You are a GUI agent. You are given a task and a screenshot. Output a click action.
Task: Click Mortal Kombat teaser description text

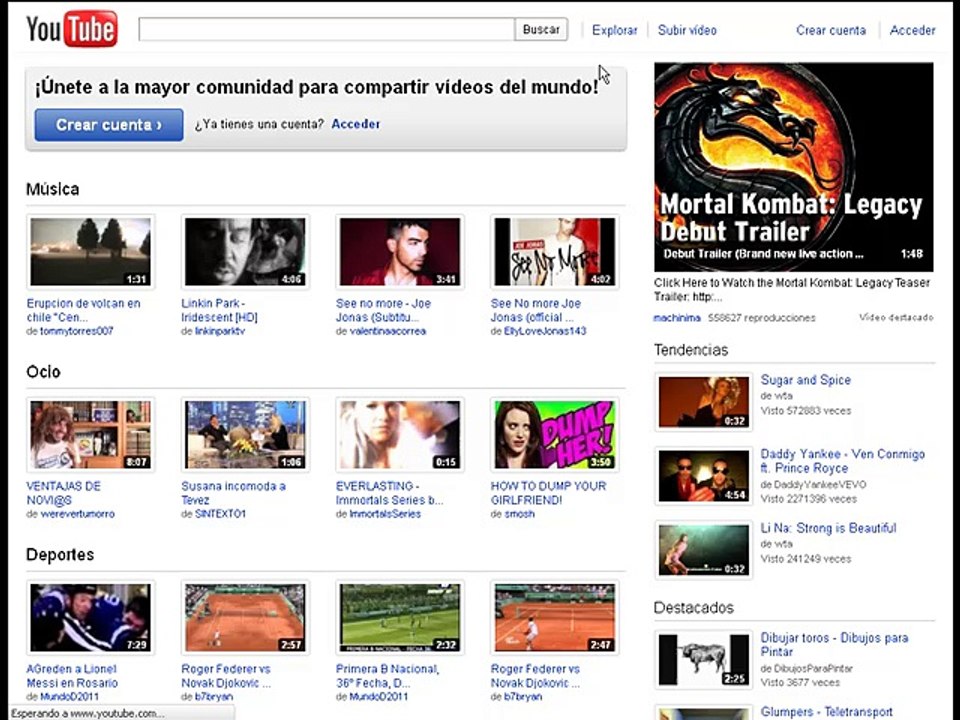pos(792,290)
